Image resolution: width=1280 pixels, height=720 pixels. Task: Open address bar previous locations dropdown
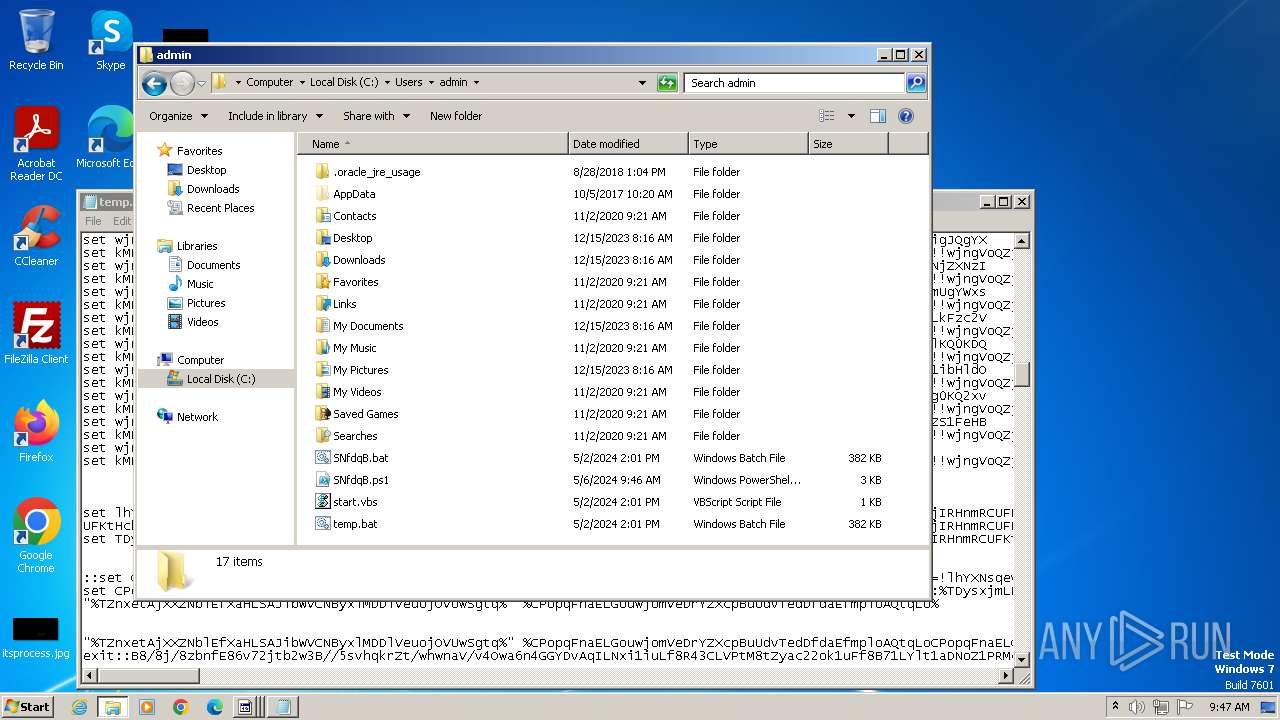(642, 83)
